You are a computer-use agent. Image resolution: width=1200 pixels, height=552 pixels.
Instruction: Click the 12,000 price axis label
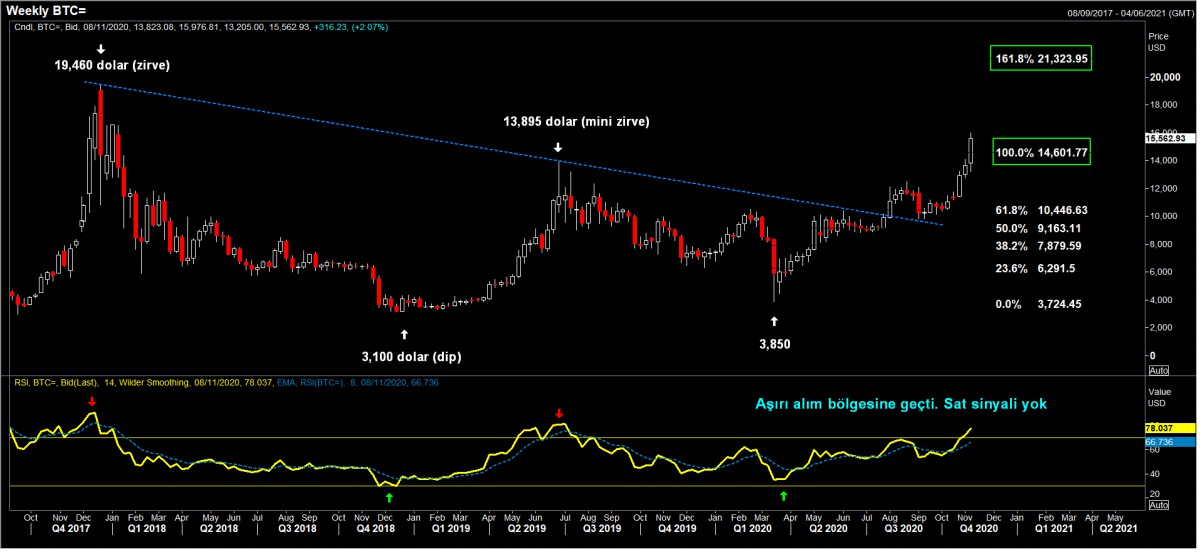tap(1163, 188)
